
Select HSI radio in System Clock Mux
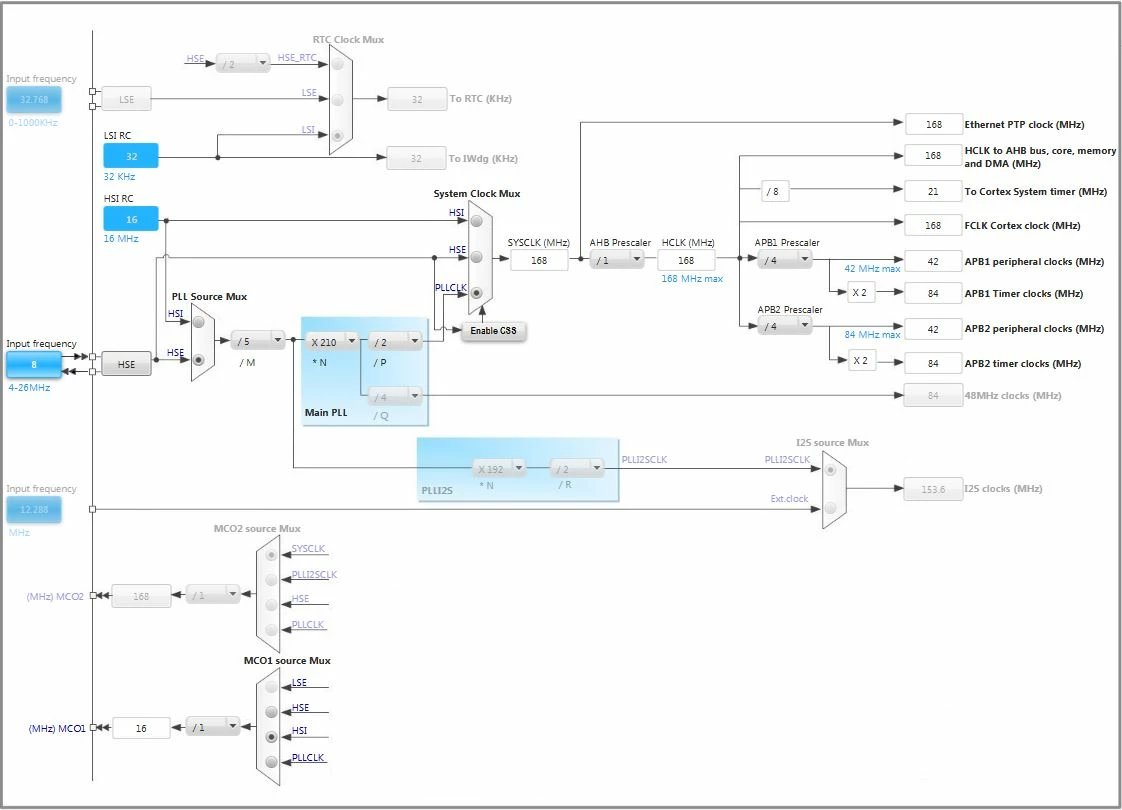pos(477,221)
